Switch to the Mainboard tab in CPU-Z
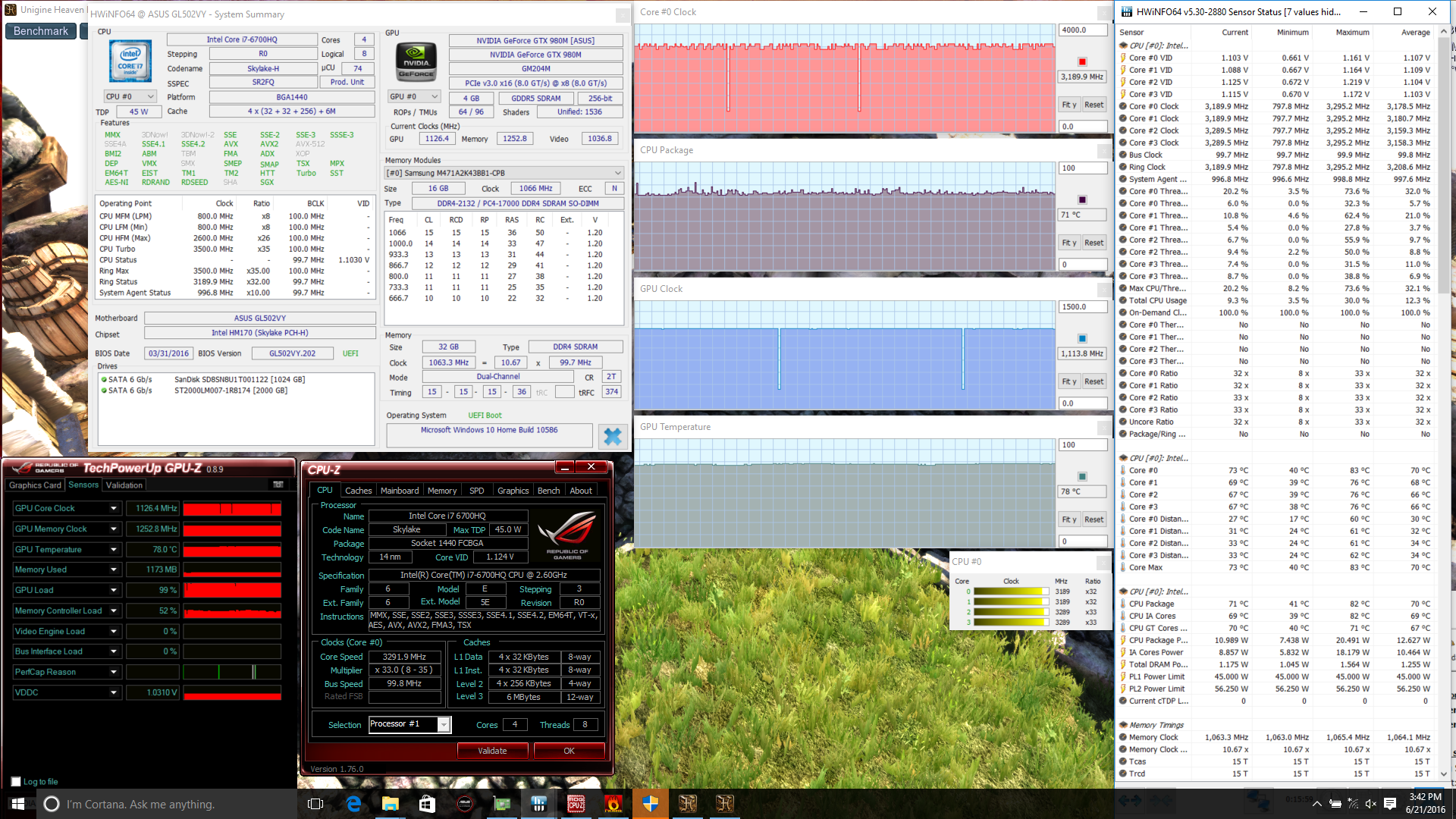The height and width of the screenshot is (819, 1456). 399,491
